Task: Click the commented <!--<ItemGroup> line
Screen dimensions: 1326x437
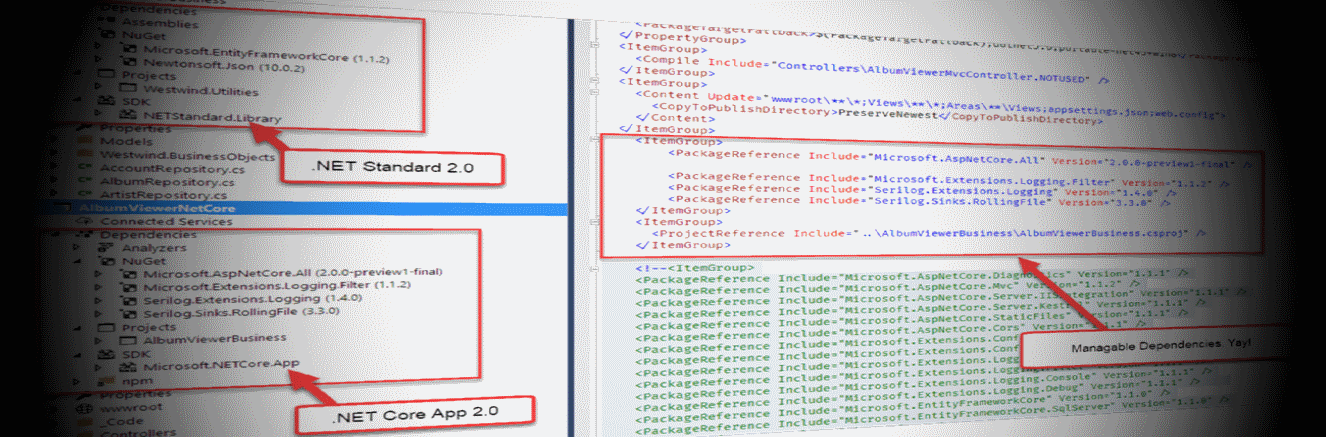Action: [x=695, y=267]
